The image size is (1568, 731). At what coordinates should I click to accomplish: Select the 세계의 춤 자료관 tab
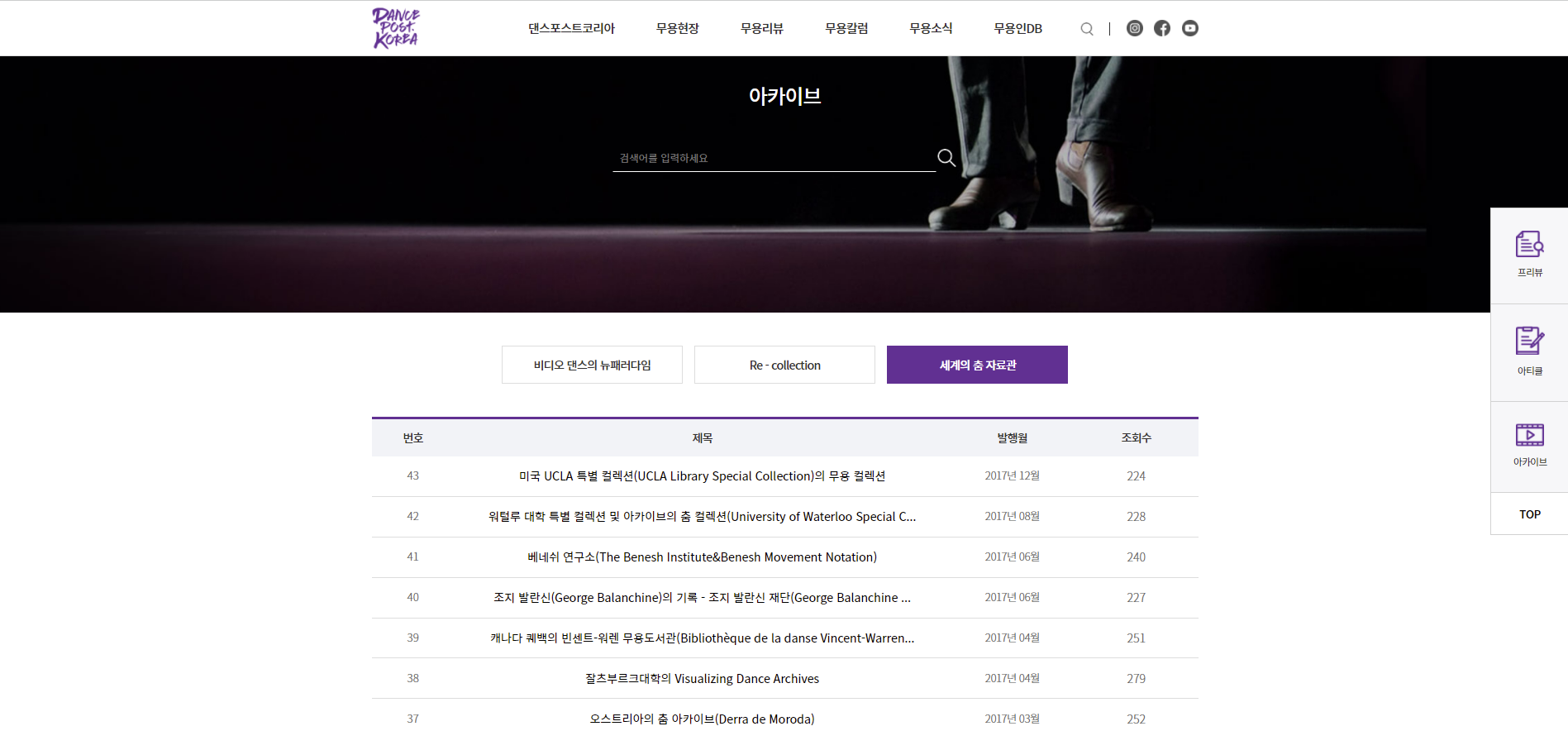(977, 365)
